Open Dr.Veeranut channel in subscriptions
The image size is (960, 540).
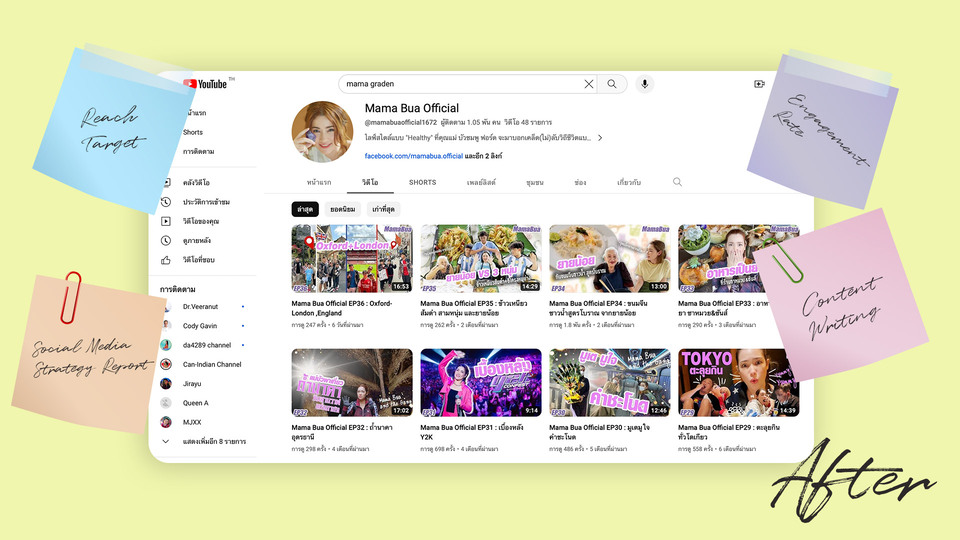202,307
